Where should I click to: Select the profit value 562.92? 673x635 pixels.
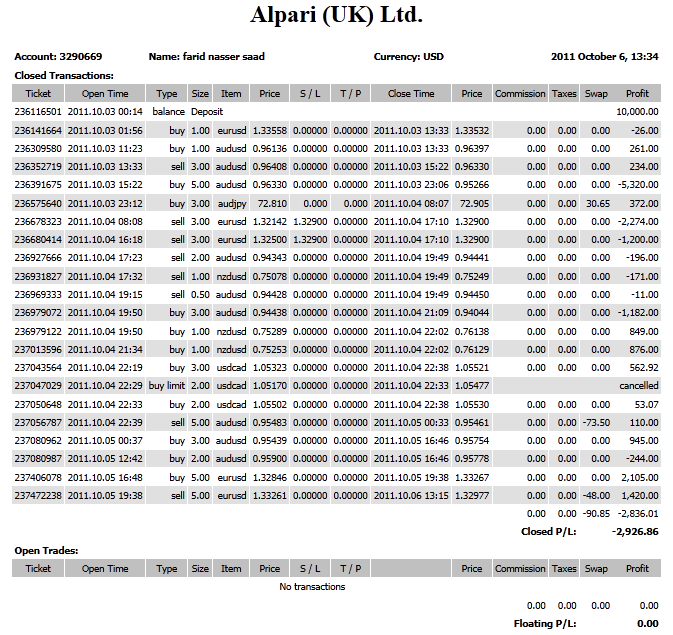point(644,368)
